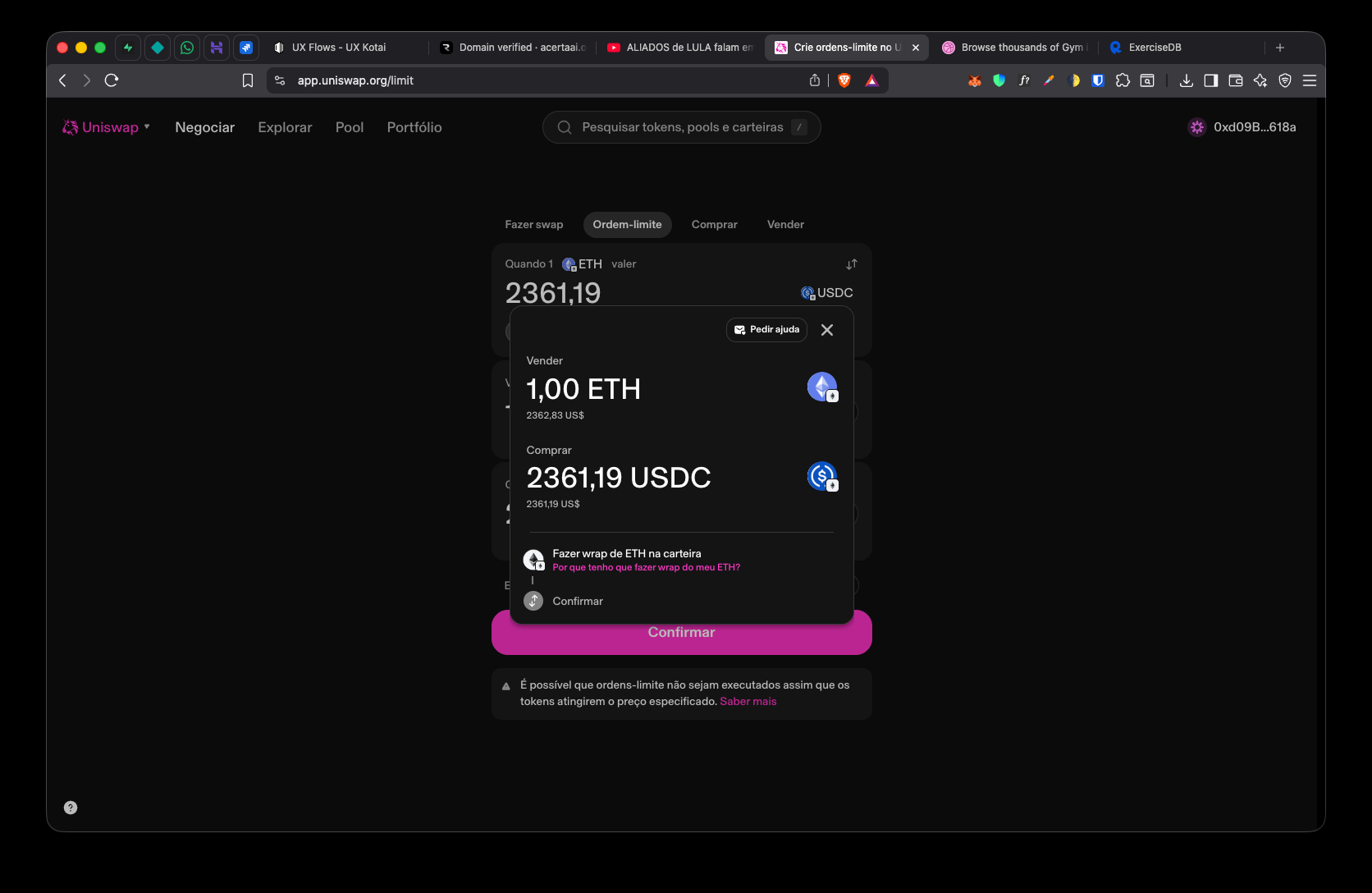Open the green shield extension
Viewport: 1372px width, 893px height.
999,80
